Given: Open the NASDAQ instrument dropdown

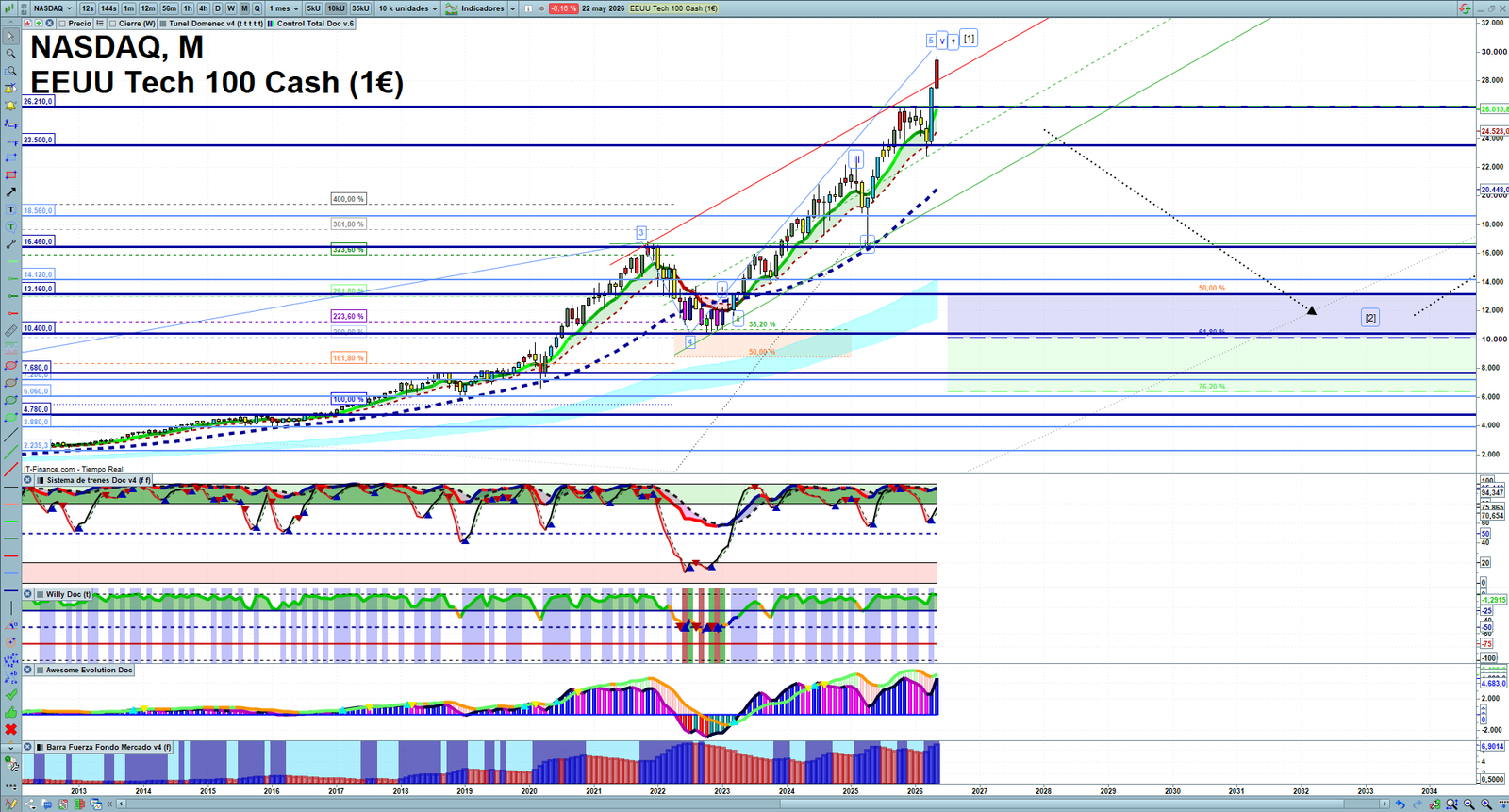Looking at the screenshot, I should [53, 8].
